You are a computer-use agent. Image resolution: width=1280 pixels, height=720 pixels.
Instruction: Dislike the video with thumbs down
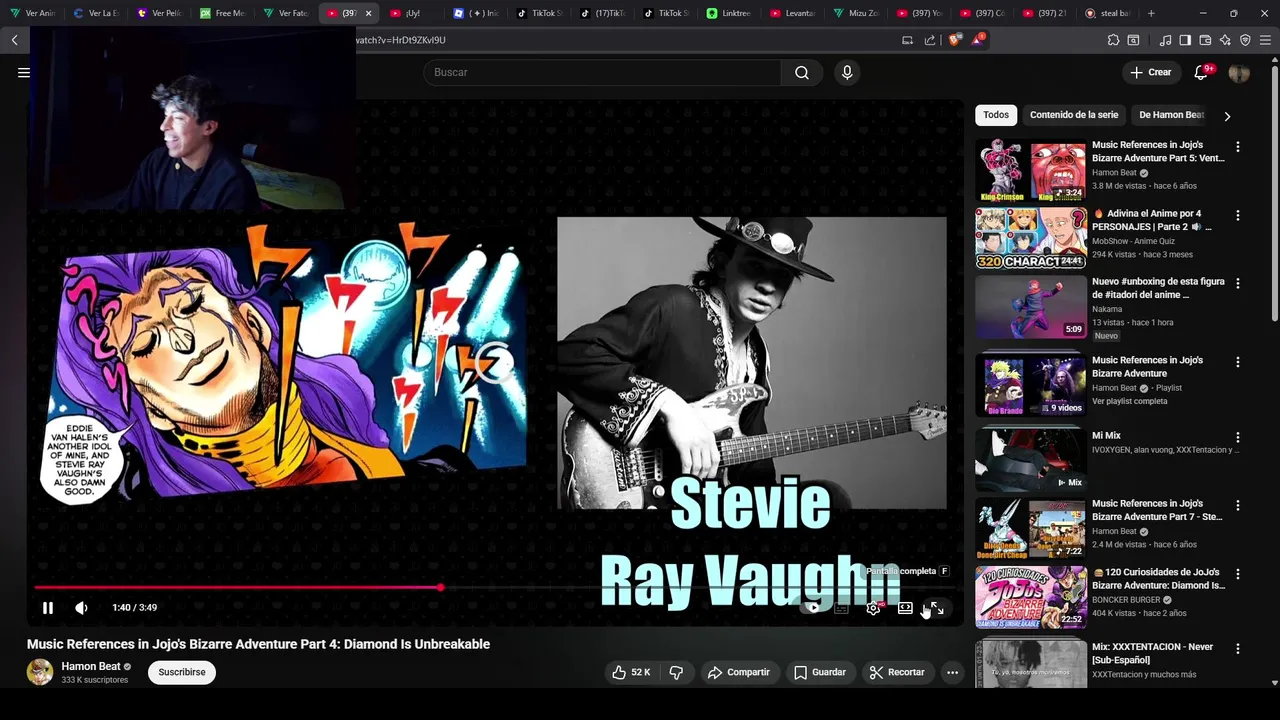pyautogui.click(x=676, y=673)
